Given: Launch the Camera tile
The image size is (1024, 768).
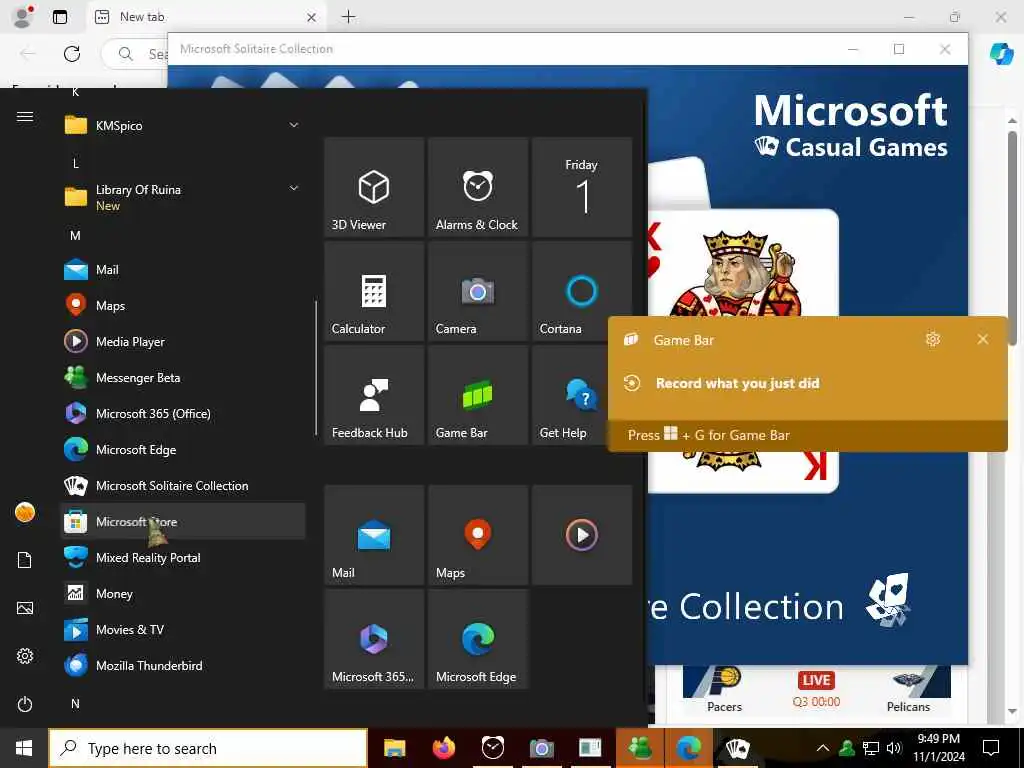Looking at the screenshot, I should [478, 291].
